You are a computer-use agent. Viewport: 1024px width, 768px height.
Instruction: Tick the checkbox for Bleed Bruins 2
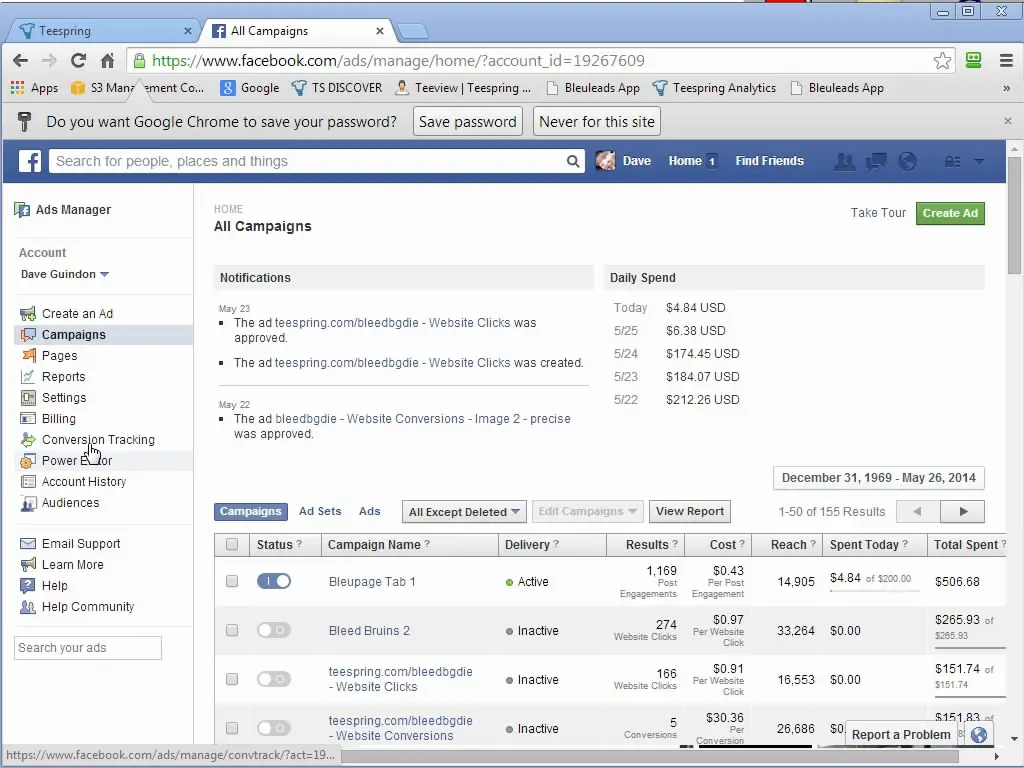(x=232, y=630)
